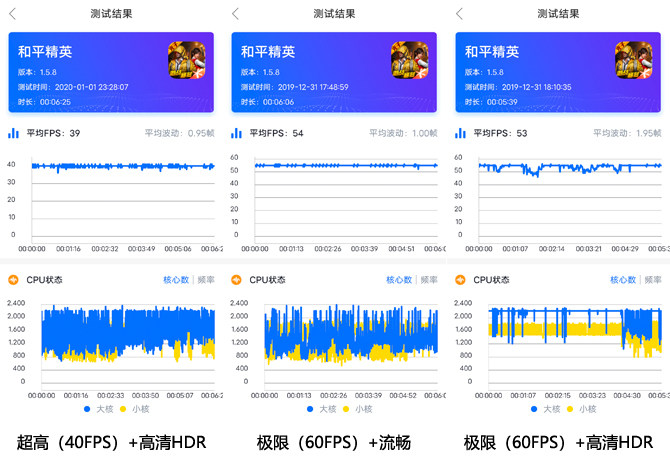This screenshot has height=461, width=670.
Task: Toggle 小核 legend in the 60FPS 流畅 panel
Action: (358, 409)
